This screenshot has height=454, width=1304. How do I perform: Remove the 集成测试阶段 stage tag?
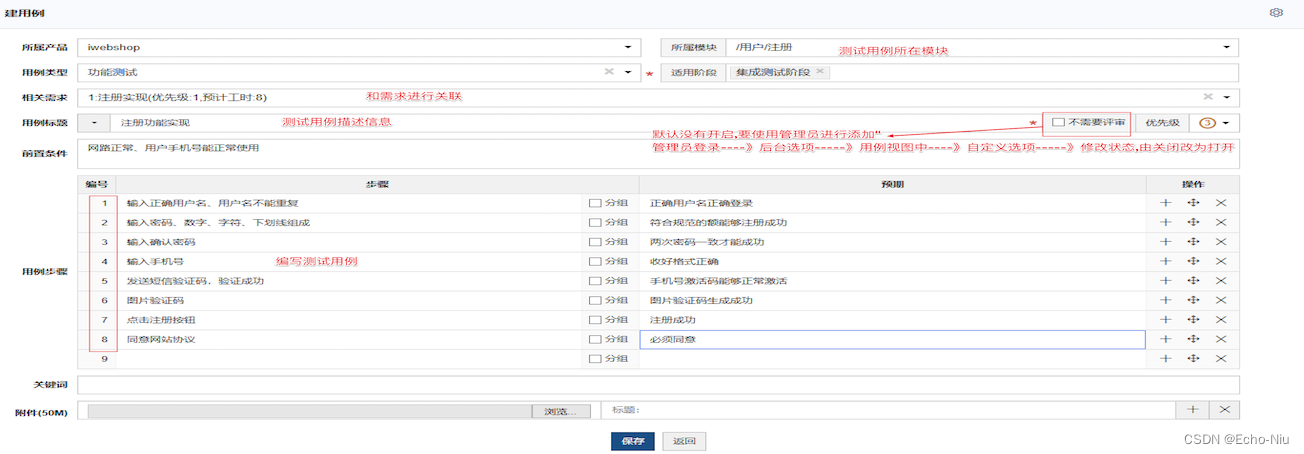[820, 72]
